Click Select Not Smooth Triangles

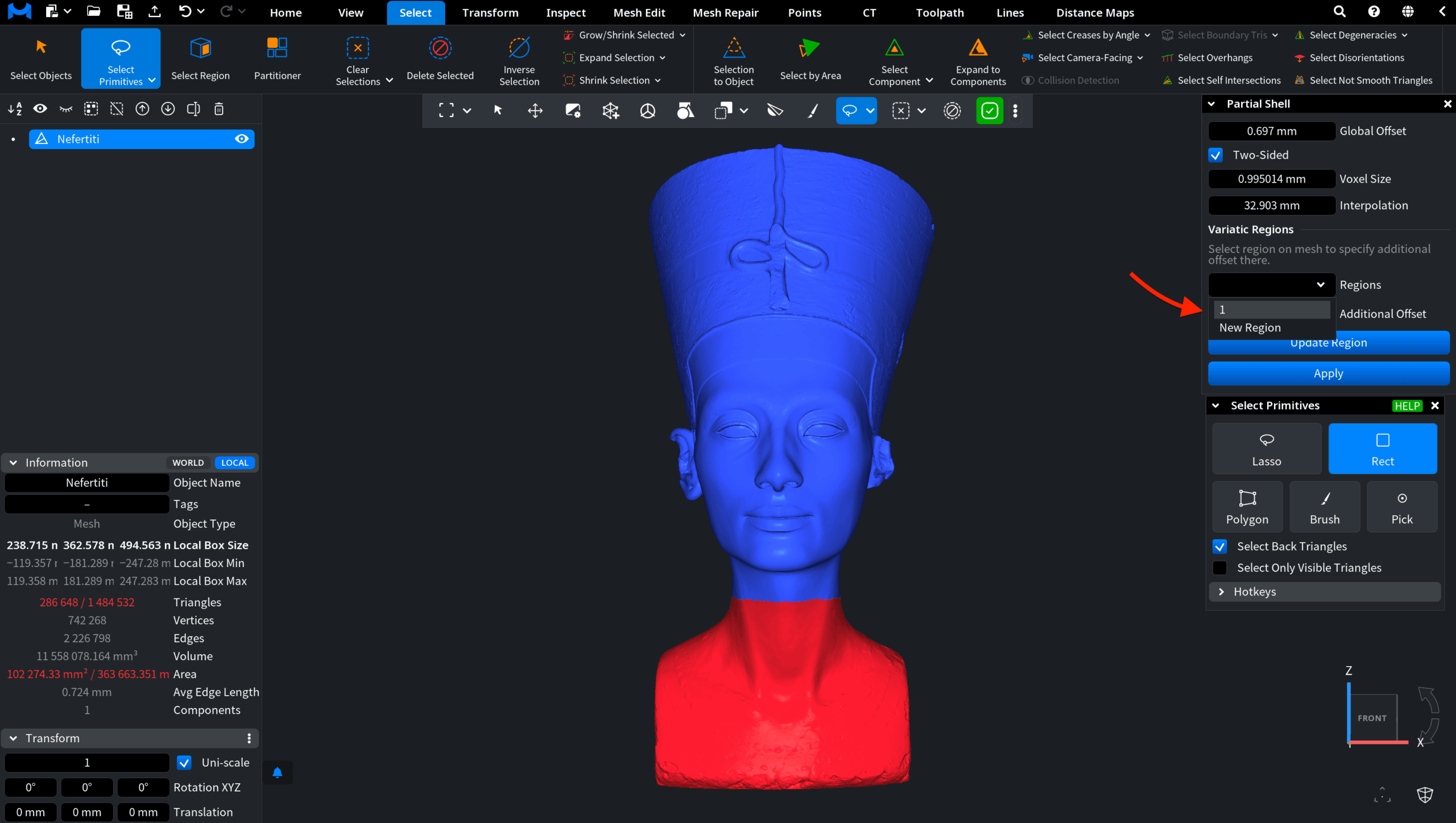pos(1363,80)
